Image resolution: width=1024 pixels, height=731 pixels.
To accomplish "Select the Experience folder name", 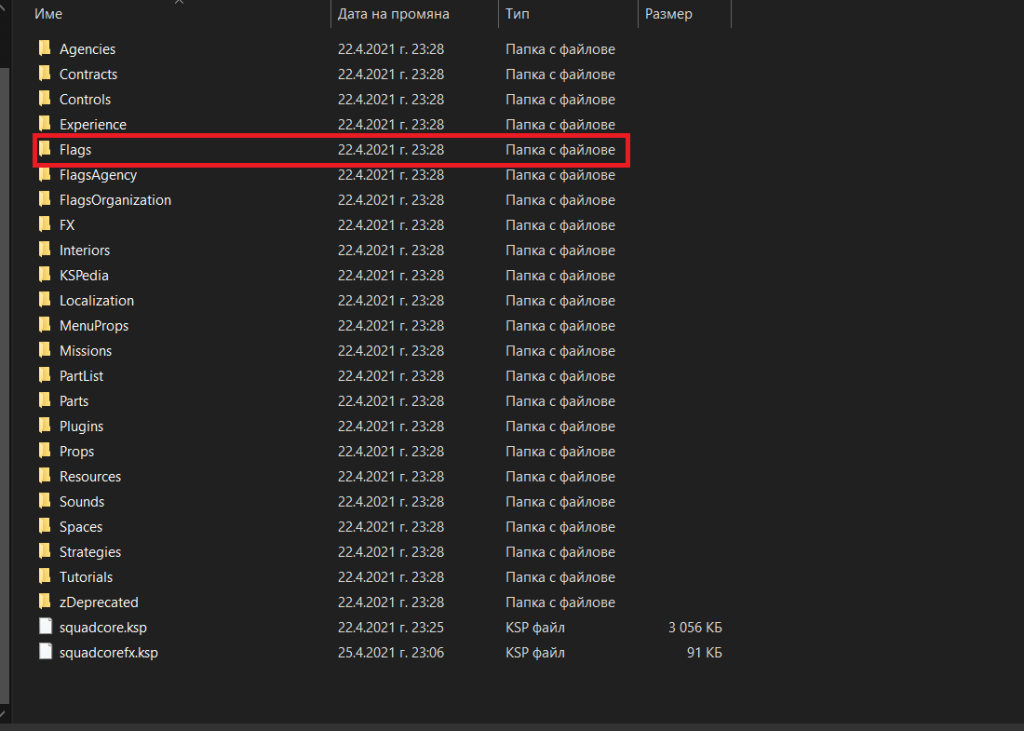I will pyautogui.click(x=92, y=124).
